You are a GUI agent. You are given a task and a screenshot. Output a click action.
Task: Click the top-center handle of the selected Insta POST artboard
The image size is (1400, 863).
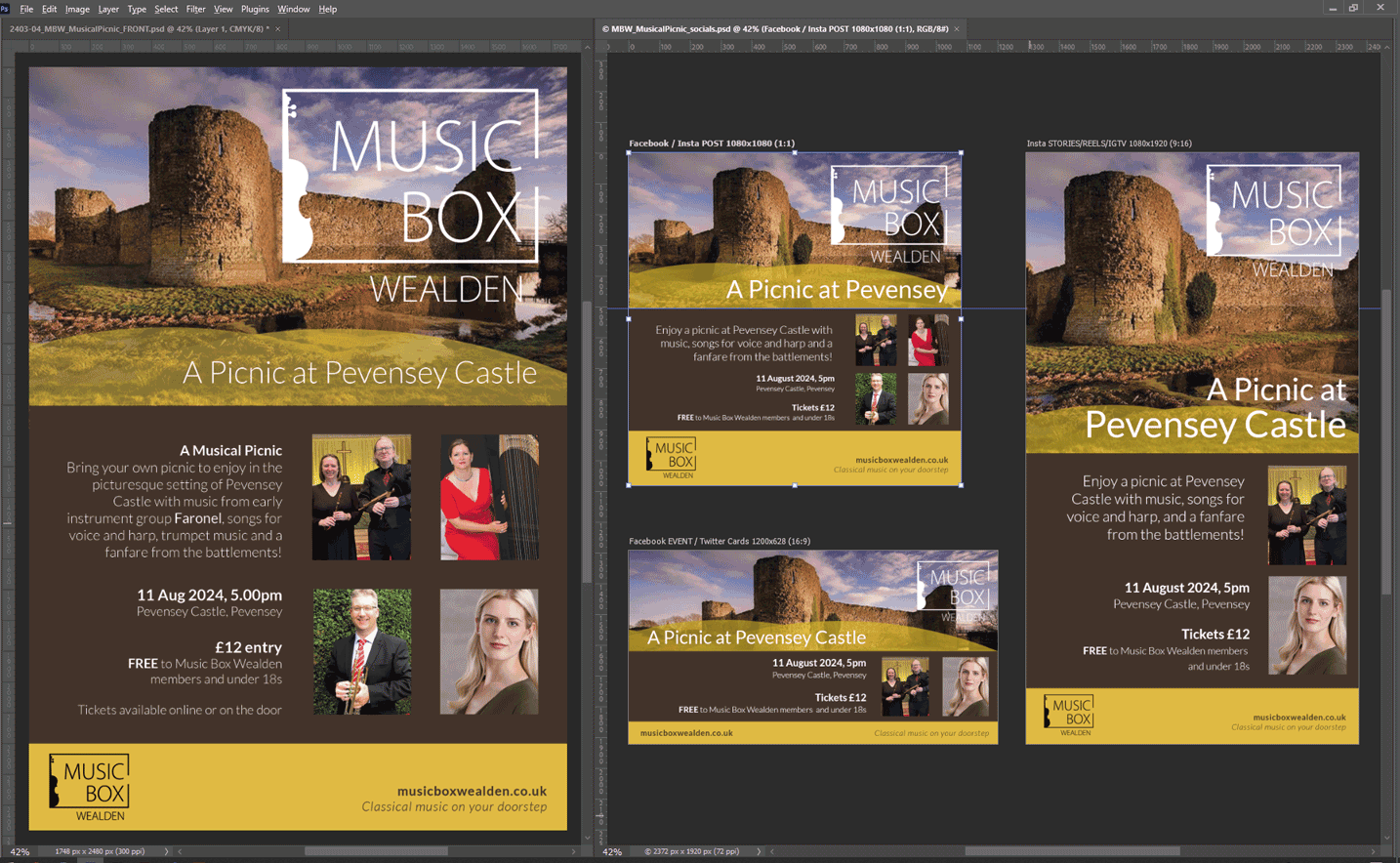[795, 153]
